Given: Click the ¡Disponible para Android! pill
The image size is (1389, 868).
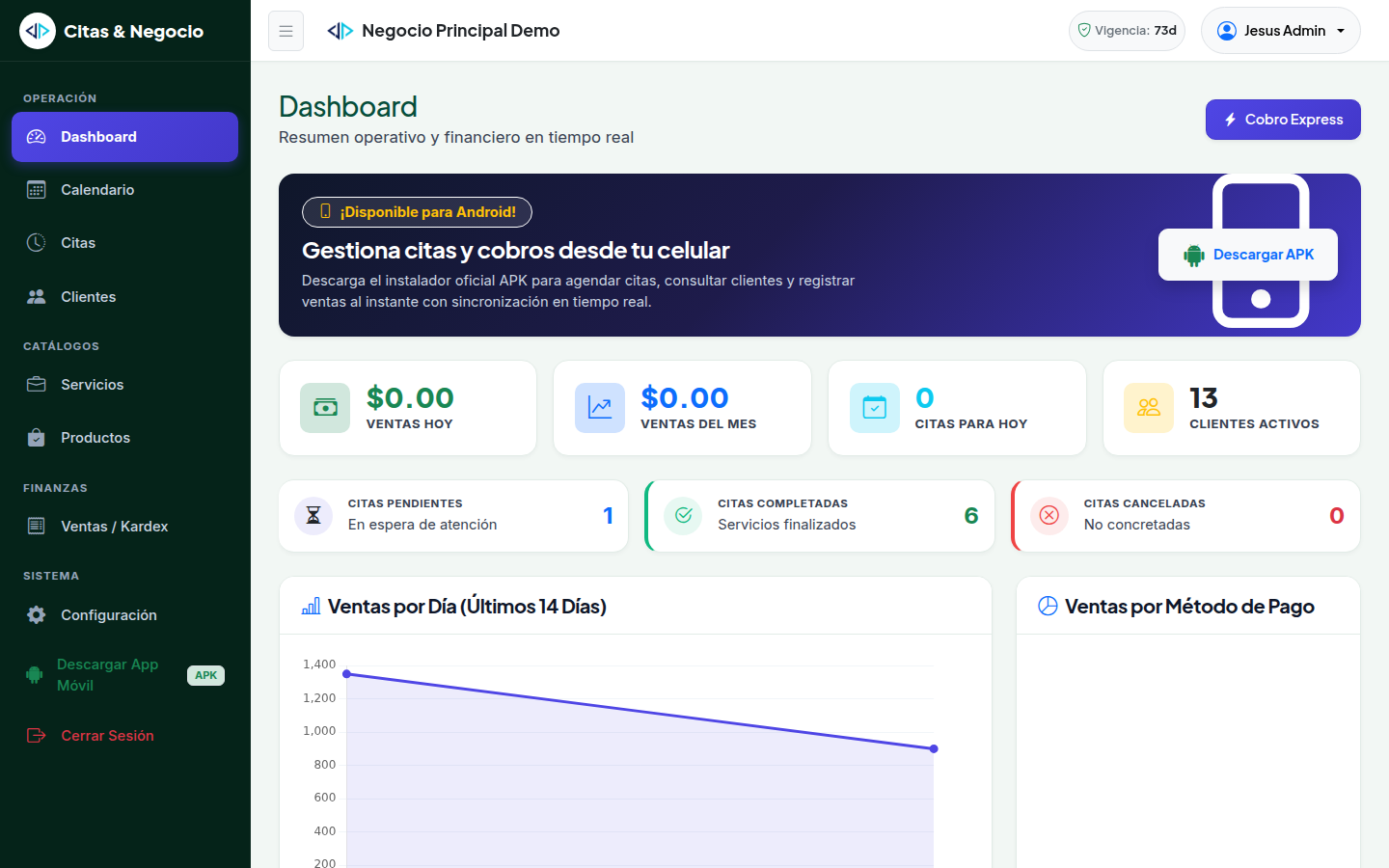Looking at the screenshot, I should click(x=417, y=212).
